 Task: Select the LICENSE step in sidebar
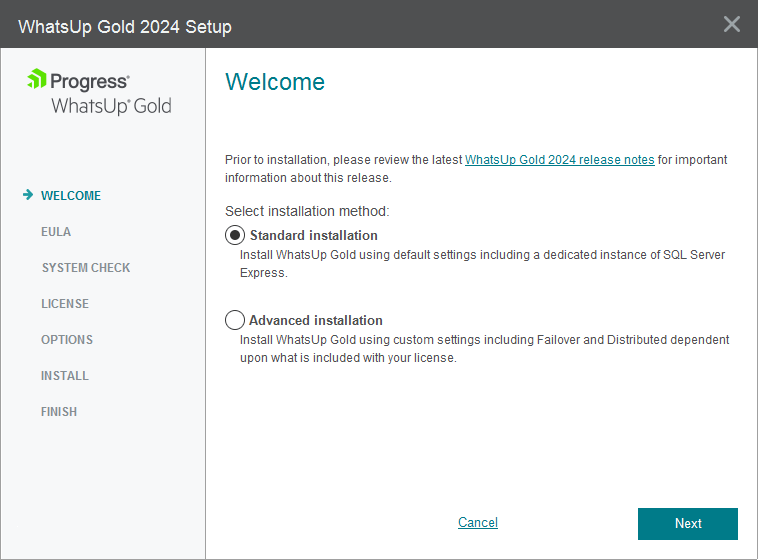pyautogui.click(x=65, y=304)
